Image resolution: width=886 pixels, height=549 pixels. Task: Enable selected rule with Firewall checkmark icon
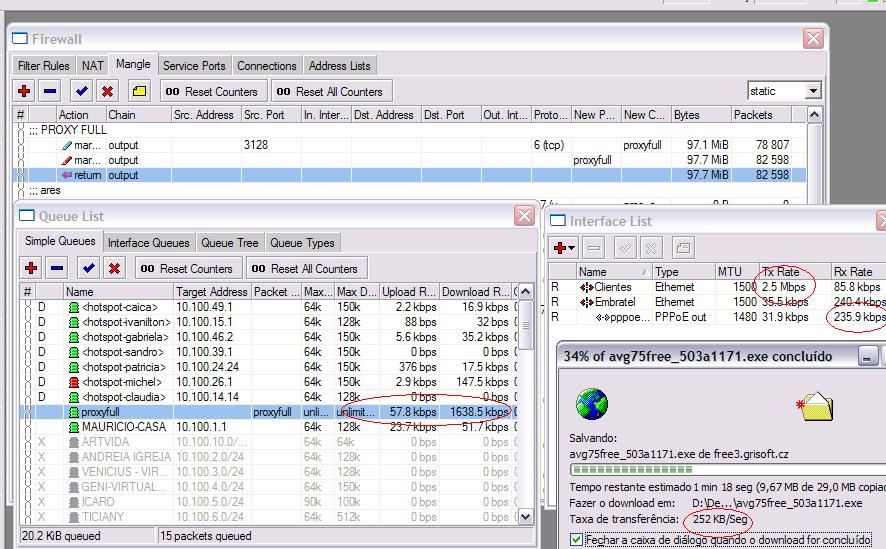click(x=82, y=91)
